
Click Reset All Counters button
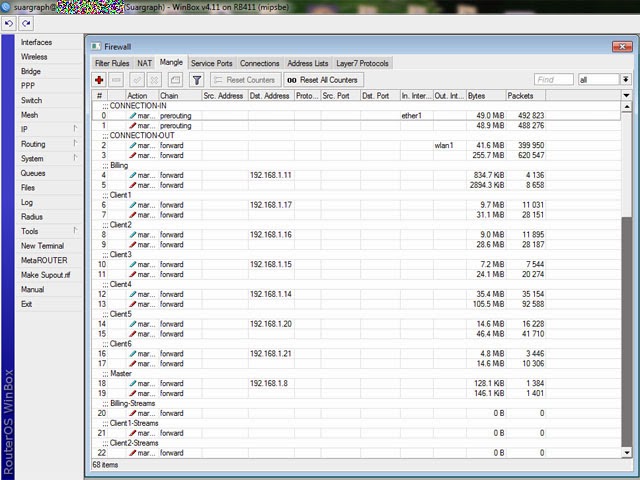pyautogui.click(x=323, y=80)
